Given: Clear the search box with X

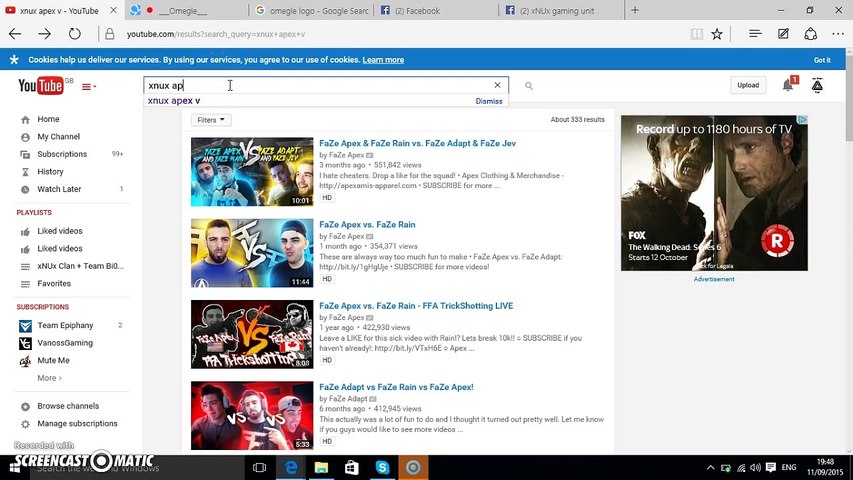Looking at the screenshot, I should (497, 85).
